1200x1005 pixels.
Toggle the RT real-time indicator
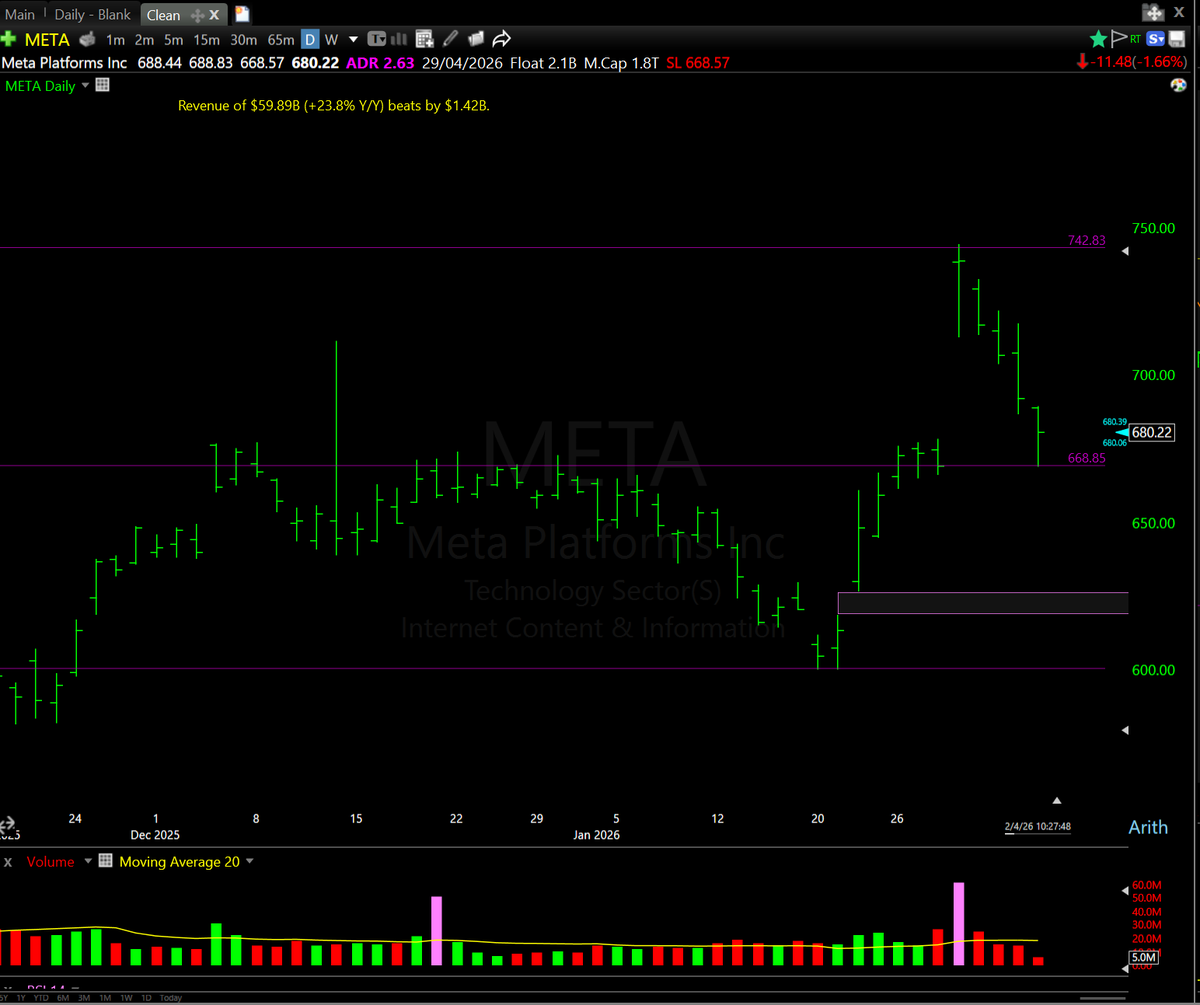click(1135, 39)
